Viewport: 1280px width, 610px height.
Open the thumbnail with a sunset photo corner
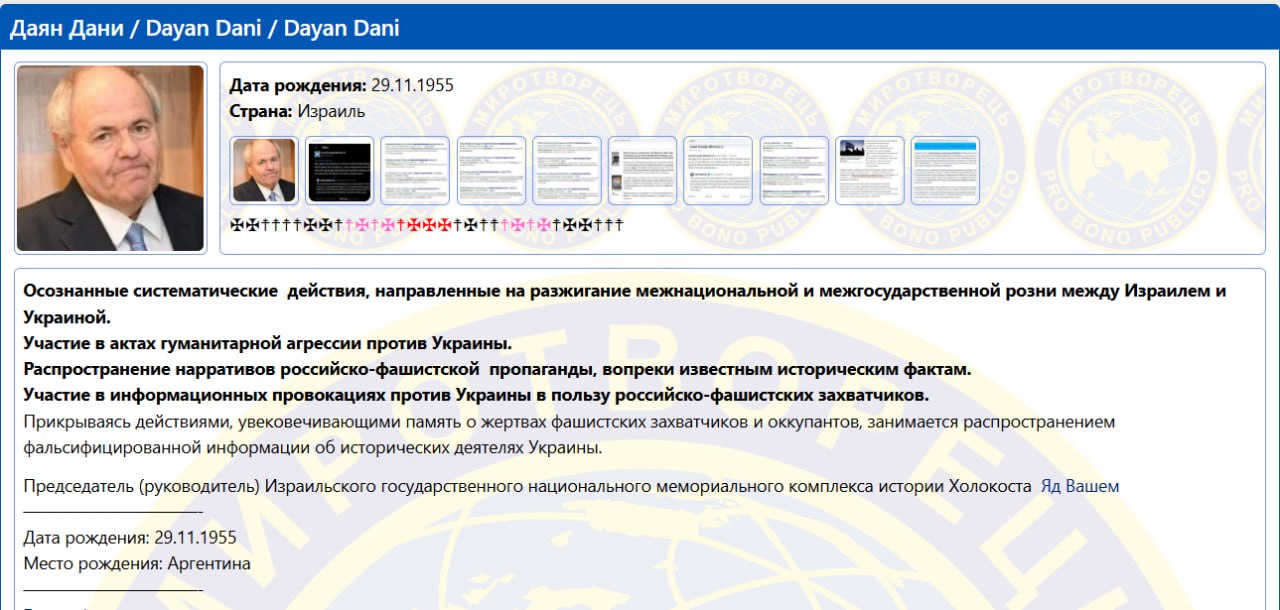click(x=870, y=170)
